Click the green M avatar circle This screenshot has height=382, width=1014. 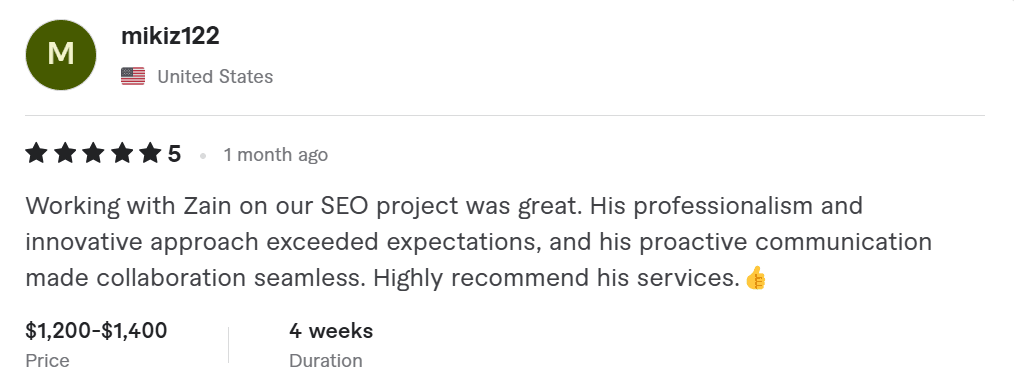click(61, 54)
